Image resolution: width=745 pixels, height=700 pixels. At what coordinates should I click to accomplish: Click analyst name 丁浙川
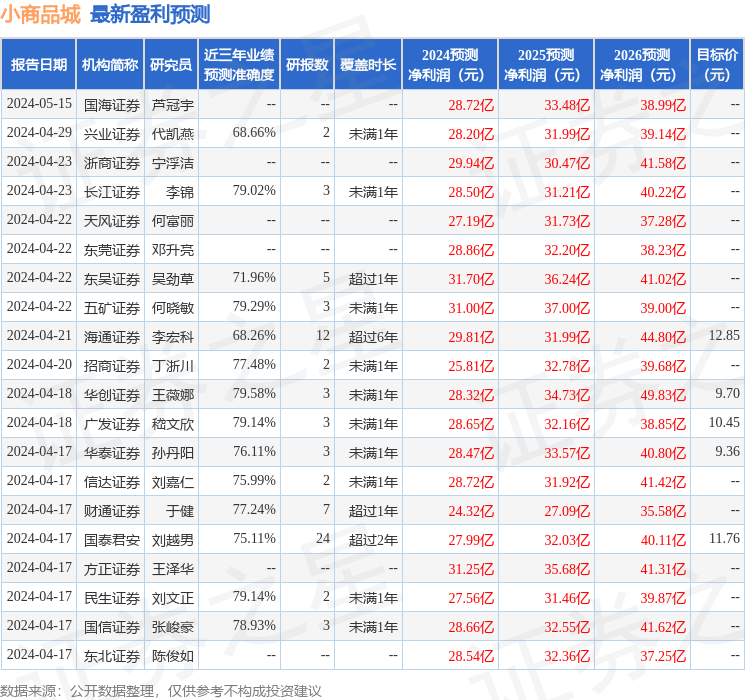172,366
